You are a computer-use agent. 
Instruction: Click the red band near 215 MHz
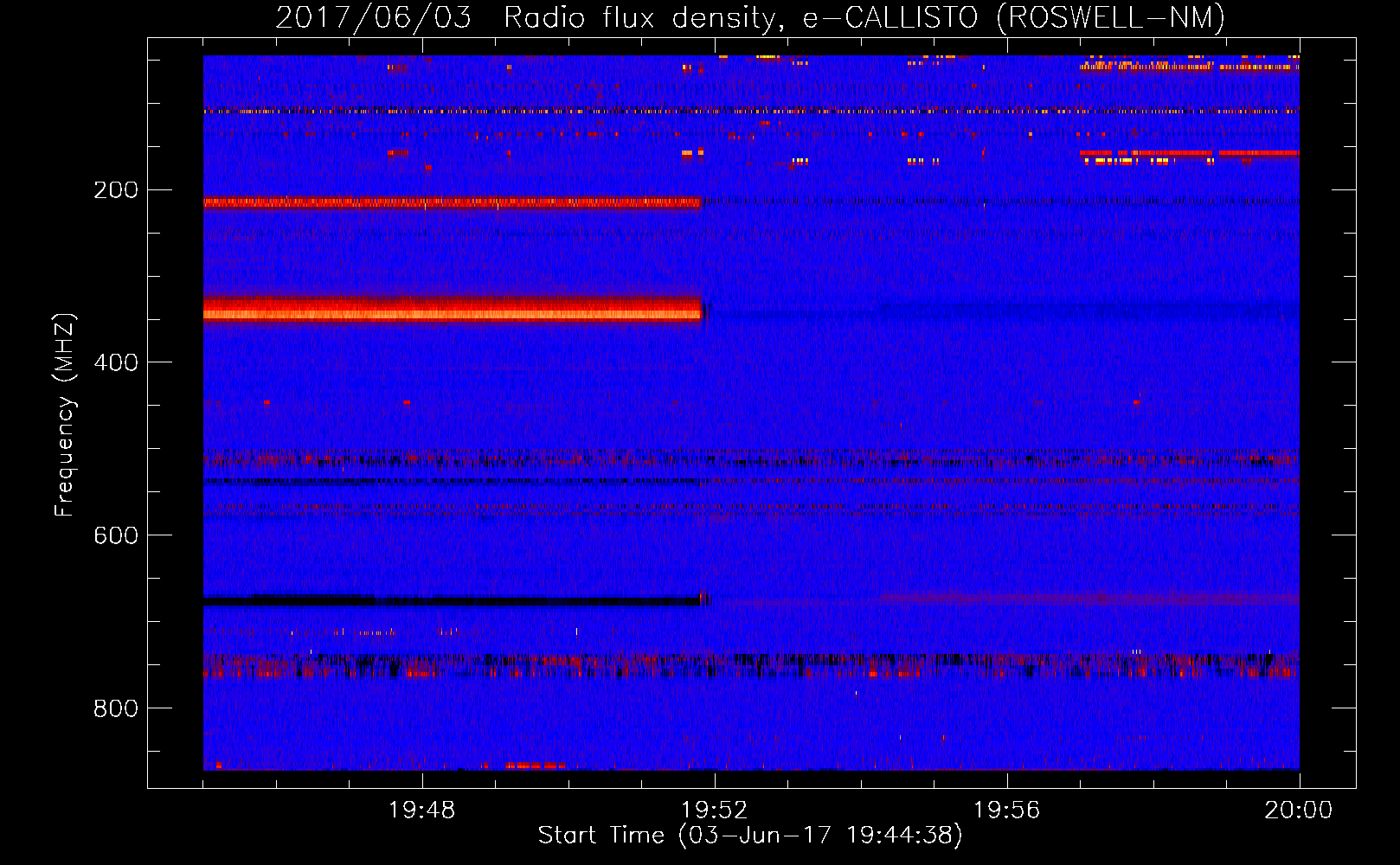453,202
